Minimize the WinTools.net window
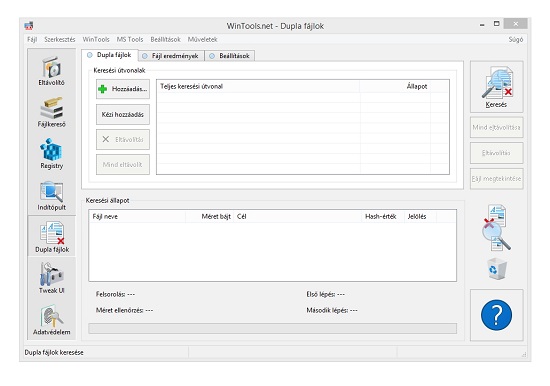 point(482,25)
